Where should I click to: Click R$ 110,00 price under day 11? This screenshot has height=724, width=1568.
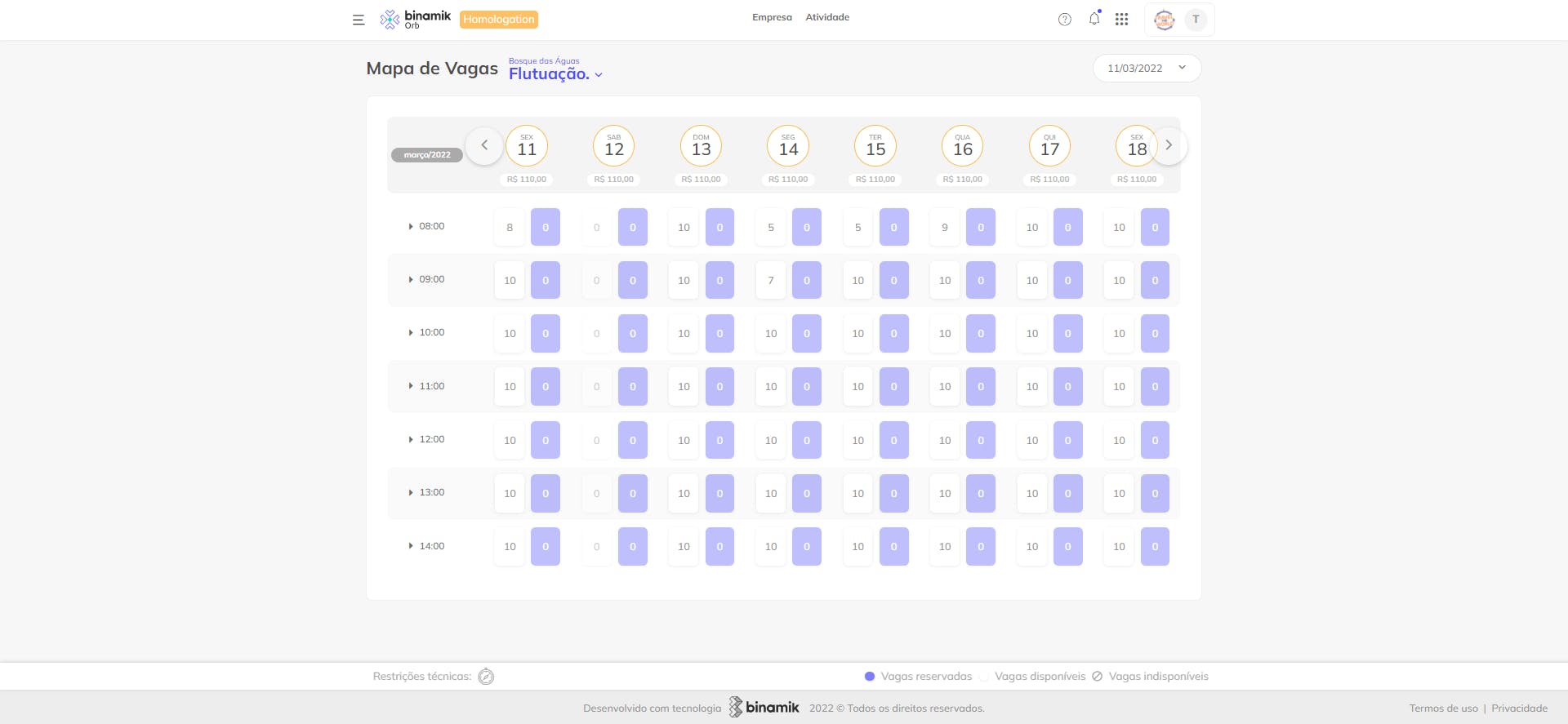tap(527, 179)
